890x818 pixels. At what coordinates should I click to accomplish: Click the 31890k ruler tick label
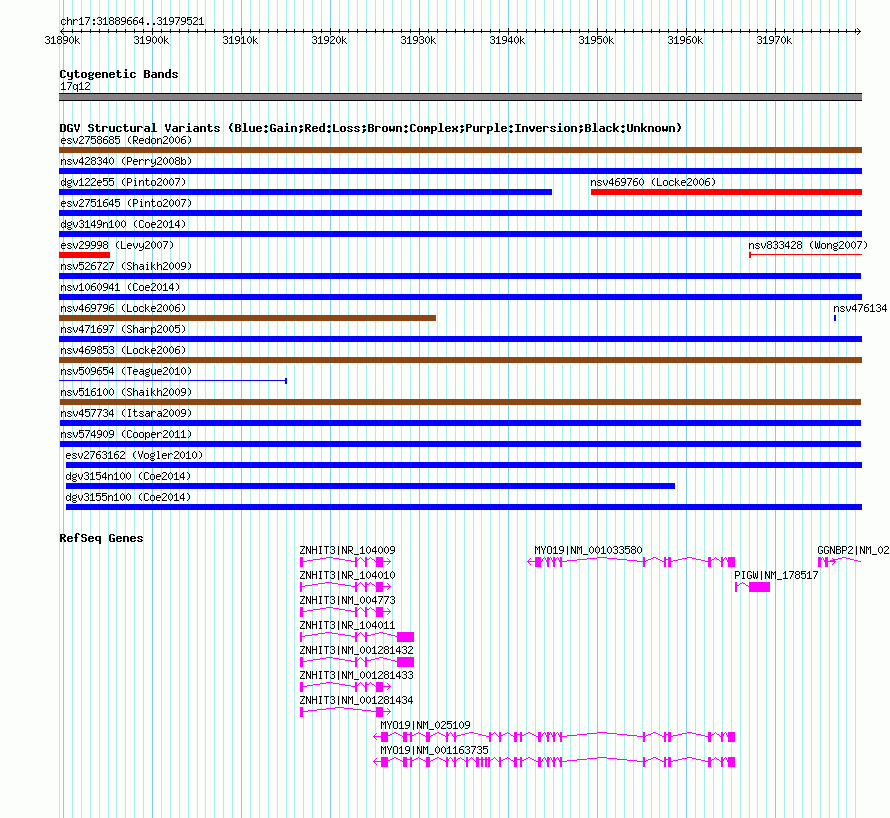coord(62,41)
